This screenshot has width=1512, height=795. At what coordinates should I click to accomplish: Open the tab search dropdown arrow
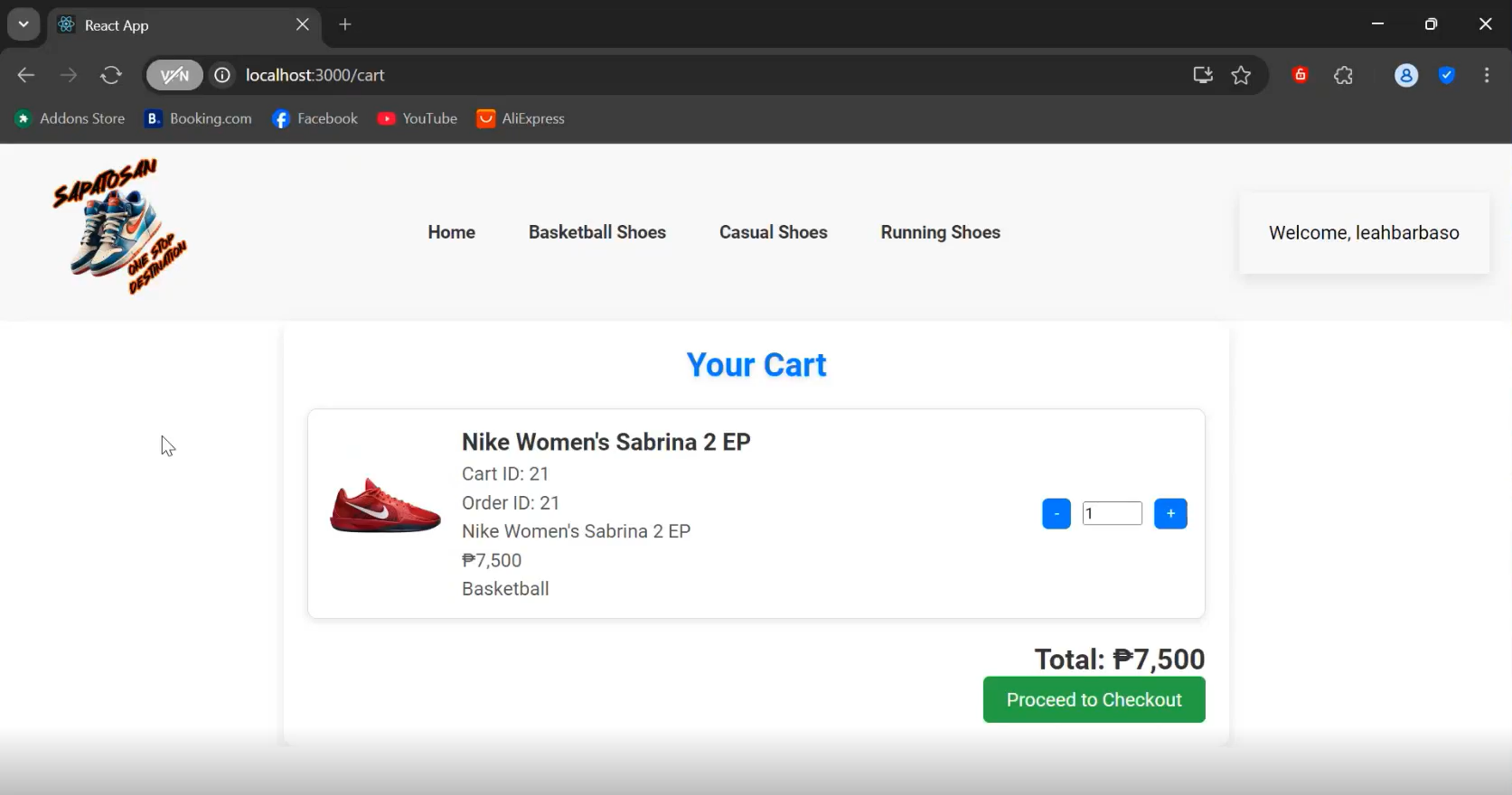[x=23, y=24]
